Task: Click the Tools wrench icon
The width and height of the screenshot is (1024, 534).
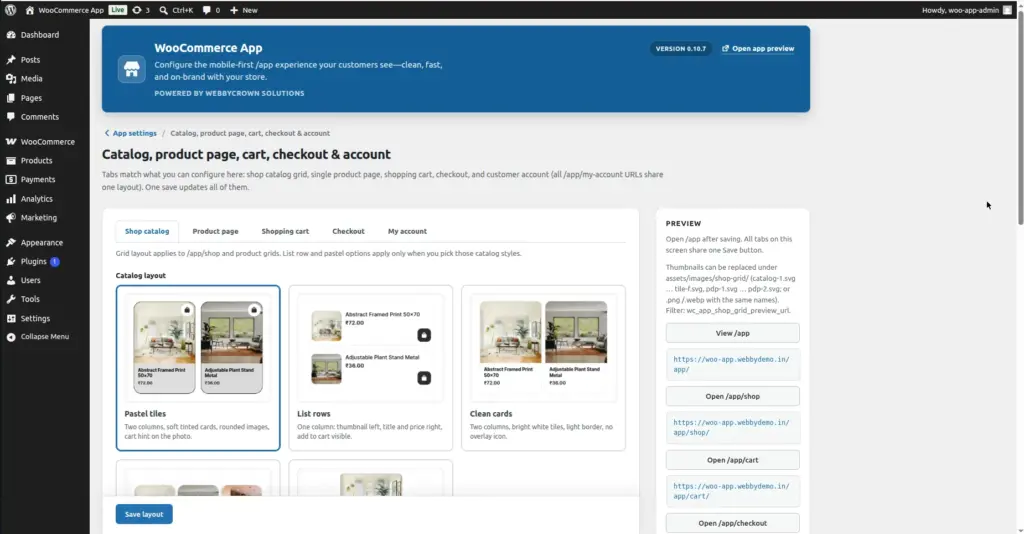Action: pyautogui.click(x=11, y=299)
